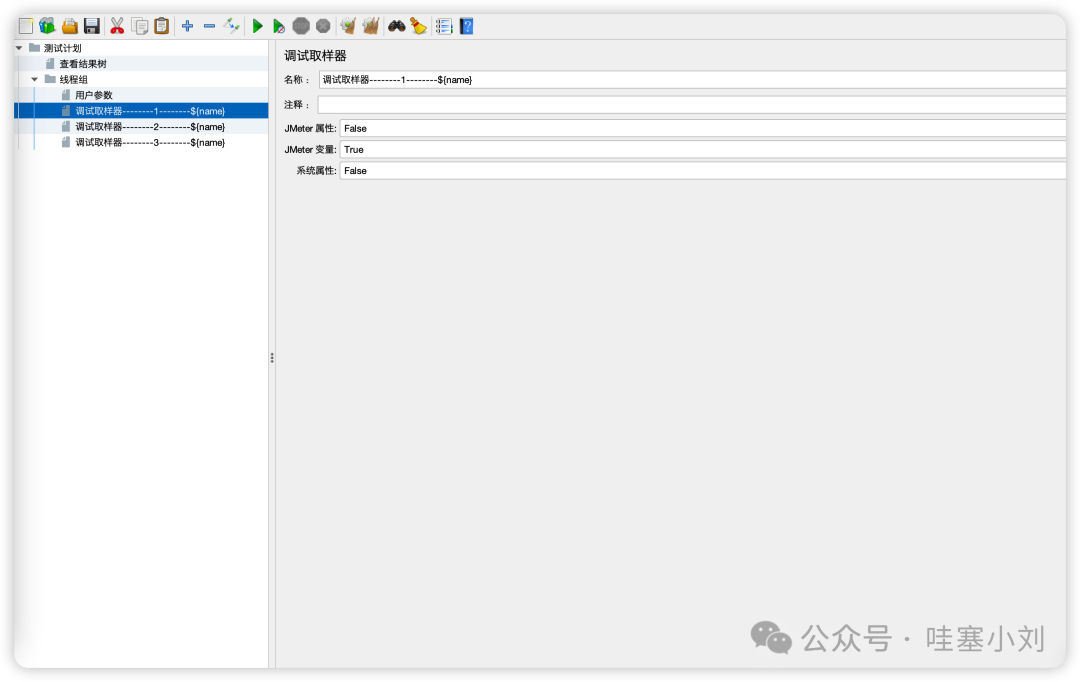Save the test plan with floppy icon
1080x682 pixels.
click(92, 26)
